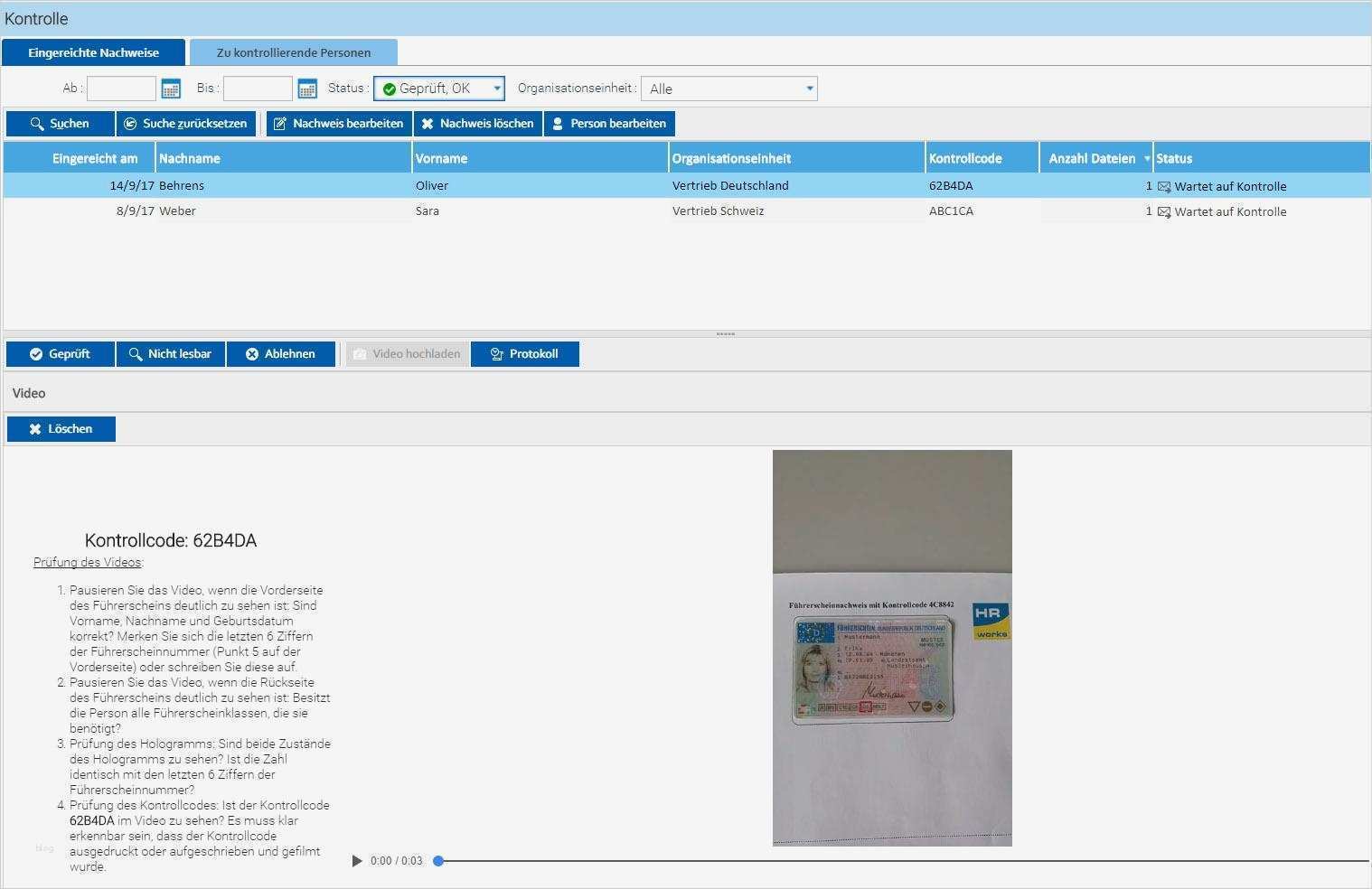
Task: Click Suche zurücksetzen to reset search
Action: click(186, 124)
